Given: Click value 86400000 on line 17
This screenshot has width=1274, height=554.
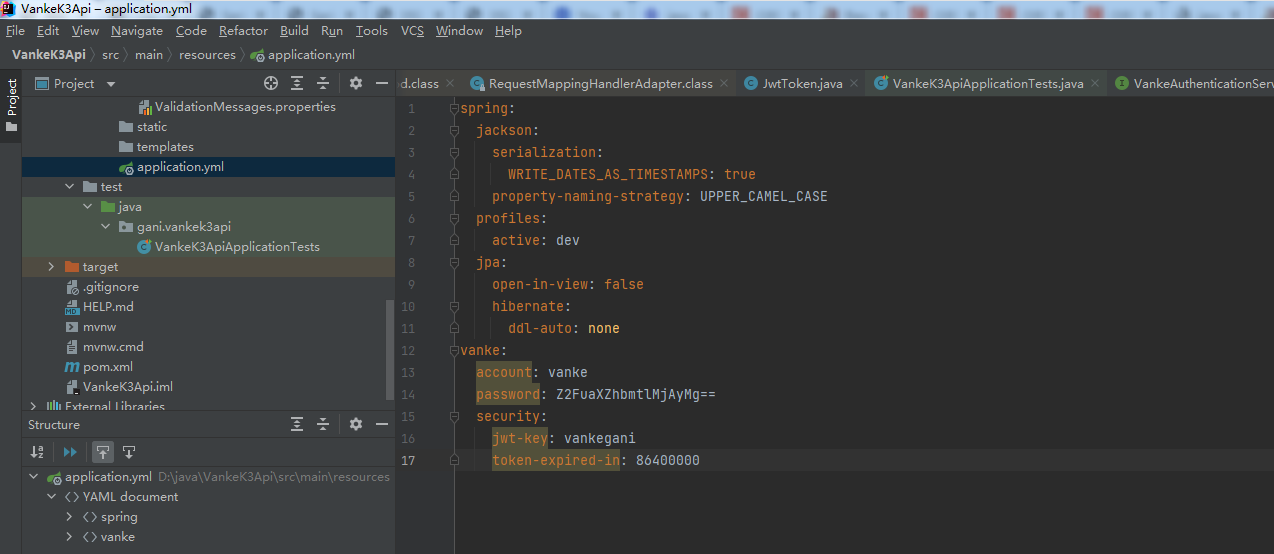Looking at the screenshot, I should coord(667,460).
